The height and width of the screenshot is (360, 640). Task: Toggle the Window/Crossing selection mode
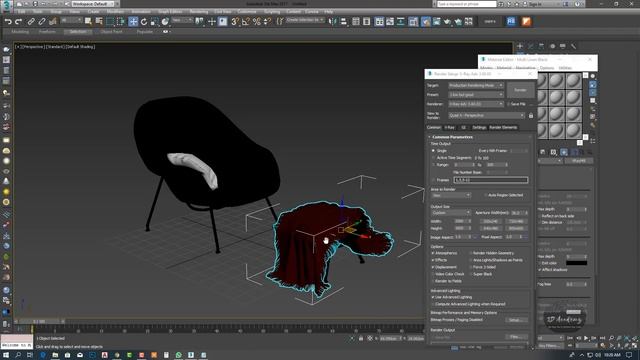(x=121, y=21)
